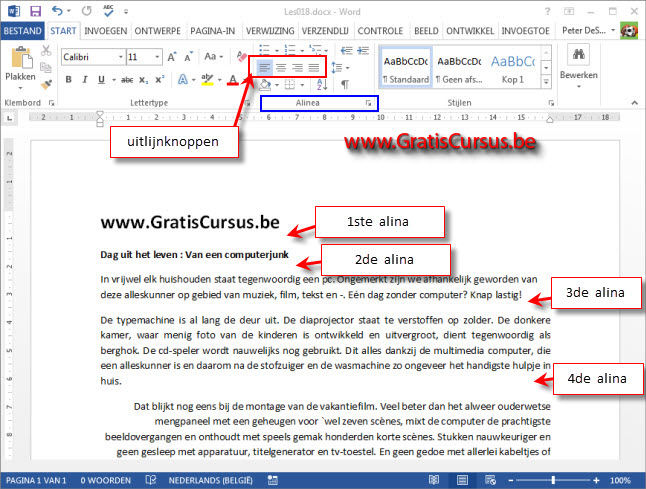
Task: Click the borders icon
Action: 290,85
